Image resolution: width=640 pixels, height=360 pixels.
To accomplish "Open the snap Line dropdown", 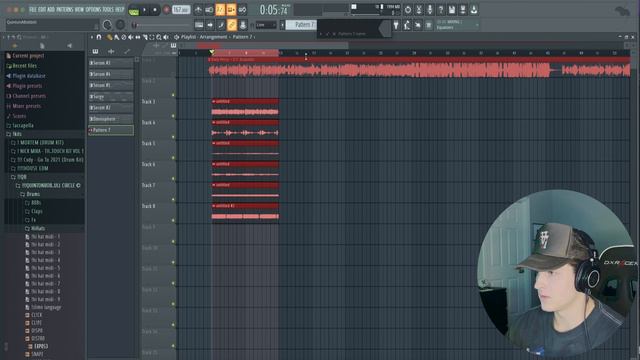I will pyautogui.click(x=266, y=25).
